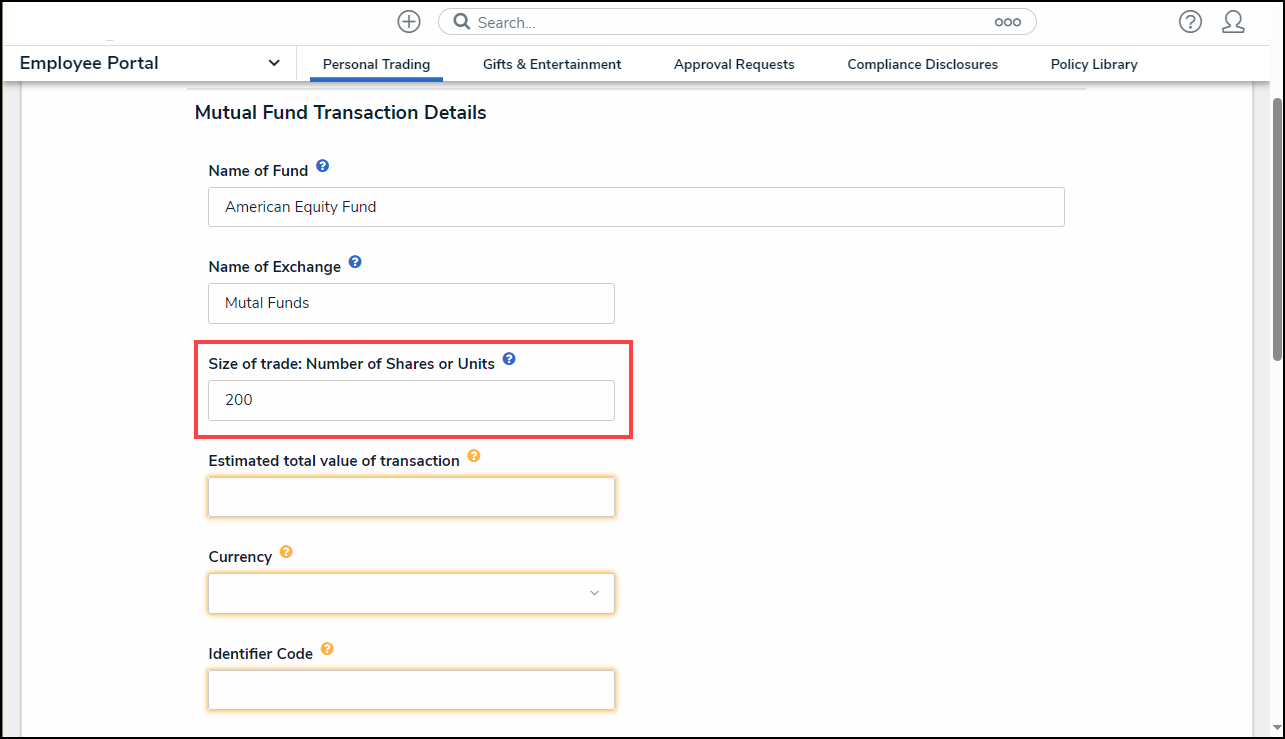Open the Approval Requests tab
Viewport: 1285px width, 739px height.
click(734, 64)
